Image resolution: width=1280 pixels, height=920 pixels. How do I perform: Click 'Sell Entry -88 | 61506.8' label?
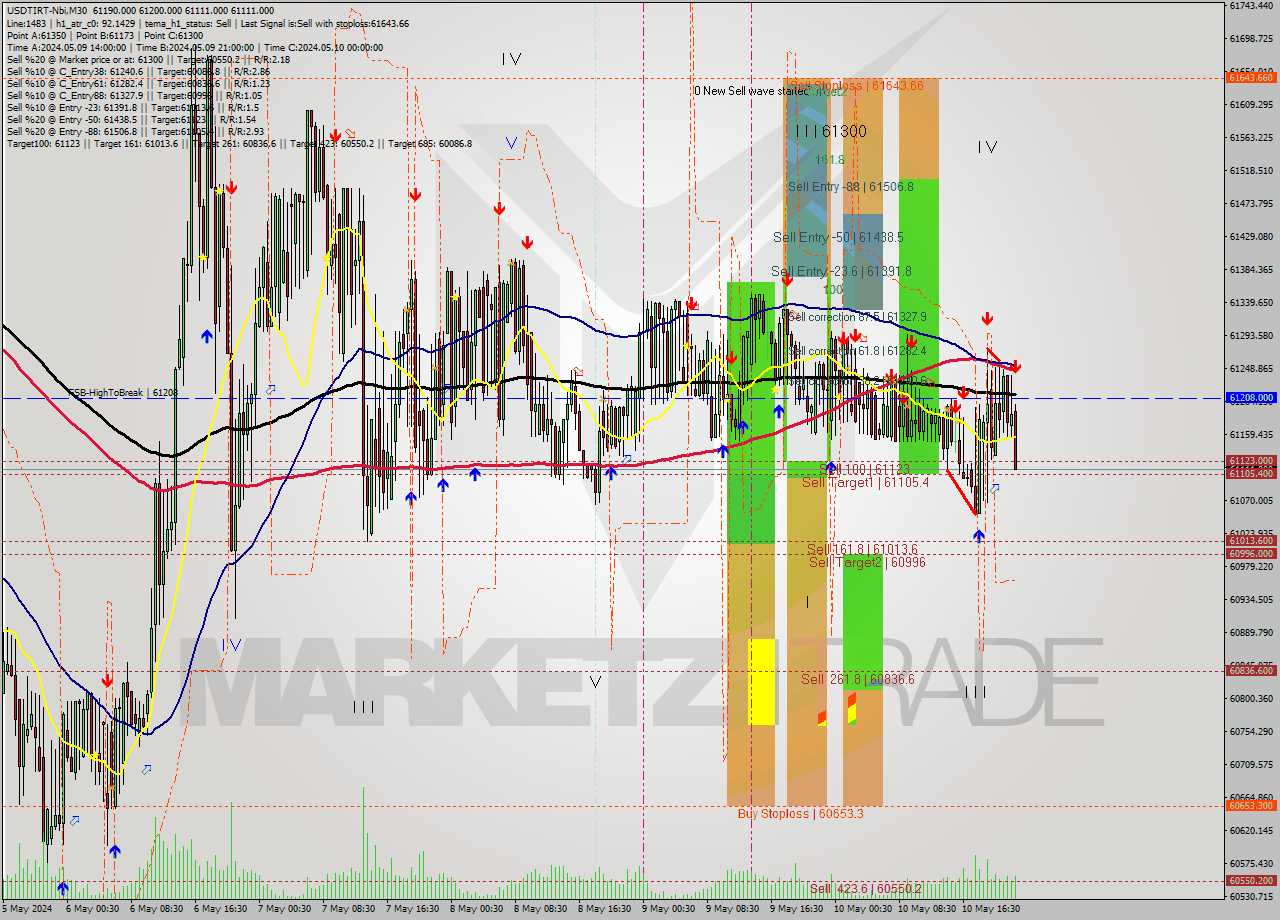click(850, 187)
